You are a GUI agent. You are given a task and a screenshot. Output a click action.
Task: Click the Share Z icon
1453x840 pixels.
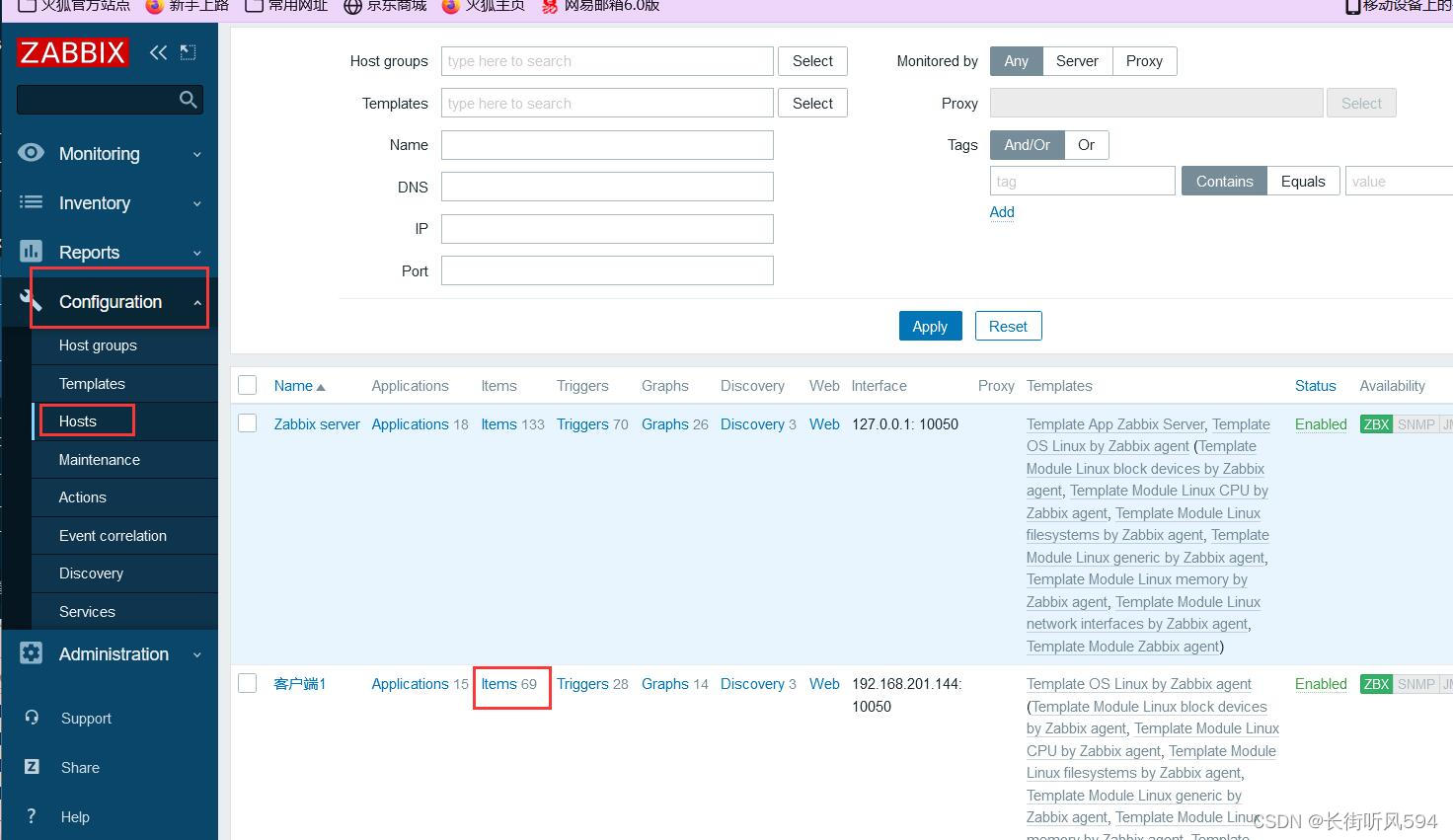click(x=32, y=767)
